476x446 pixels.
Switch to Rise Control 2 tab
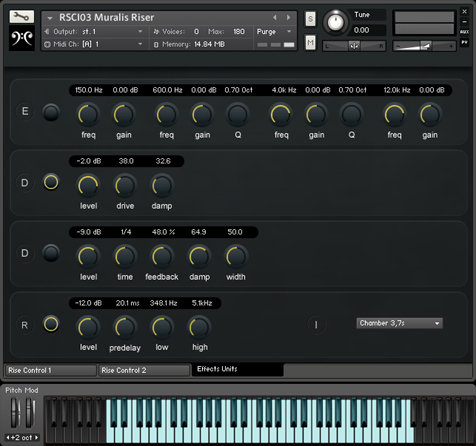[x=144, y=370]
